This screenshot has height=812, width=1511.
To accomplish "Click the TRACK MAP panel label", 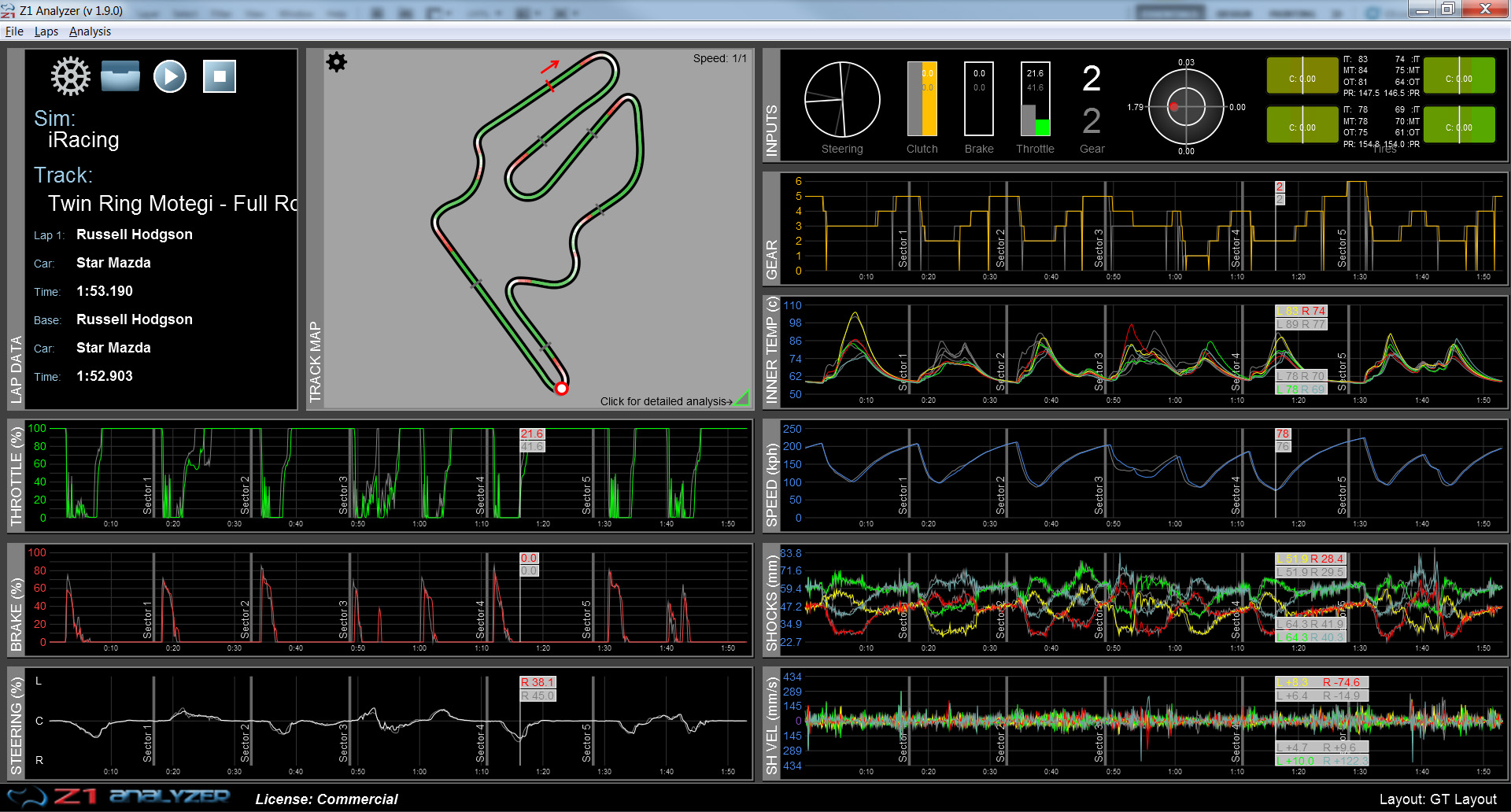I will 315,362.
